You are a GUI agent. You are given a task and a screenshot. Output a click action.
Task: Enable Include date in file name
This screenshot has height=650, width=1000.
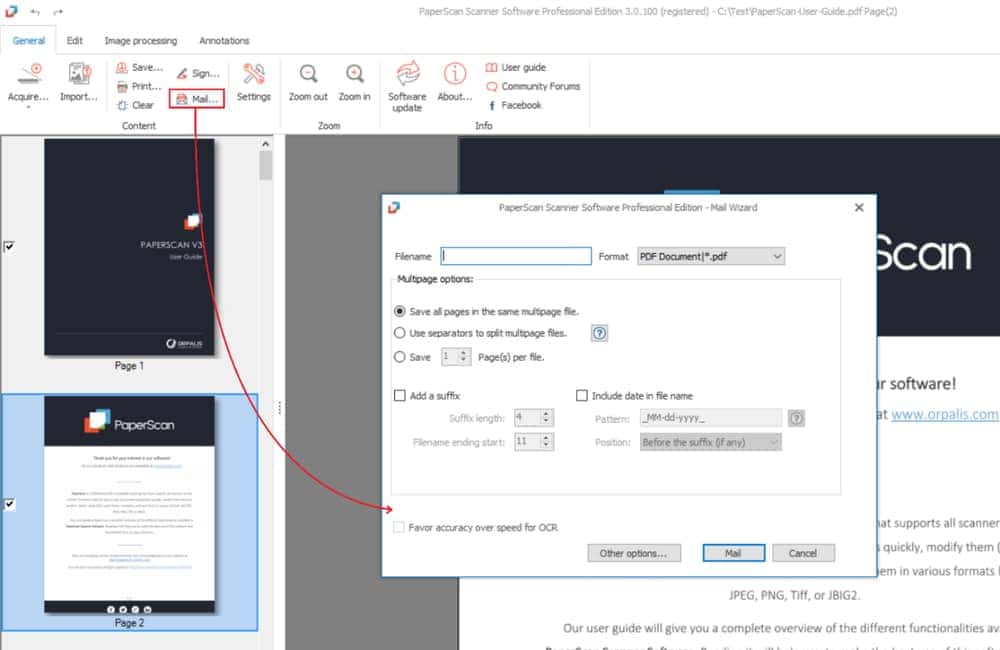[x=582, y=395]
